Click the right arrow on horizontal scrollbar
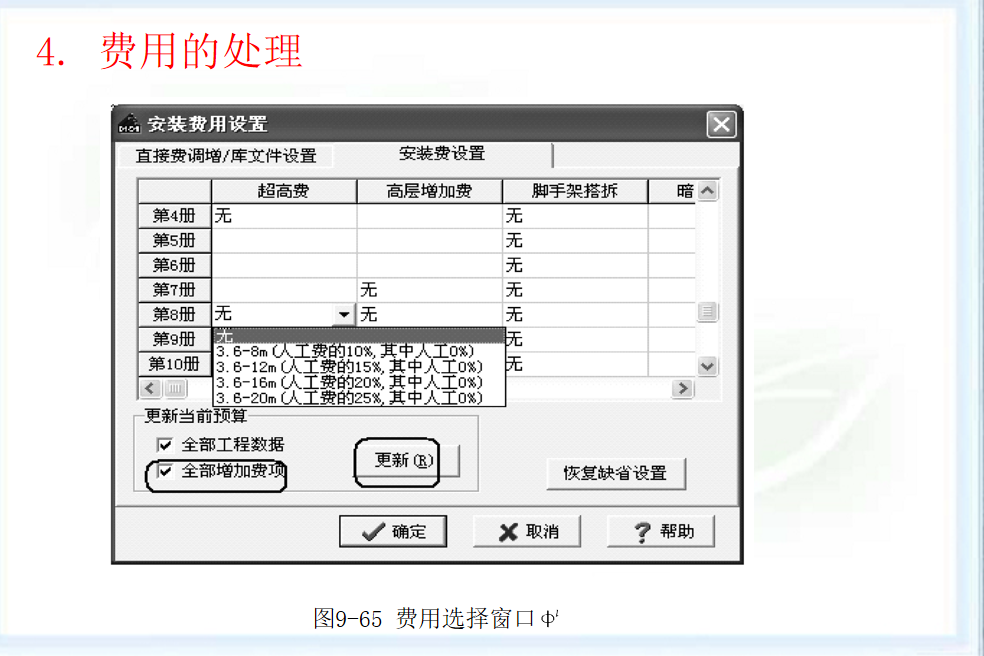 (x=683, y=388)
